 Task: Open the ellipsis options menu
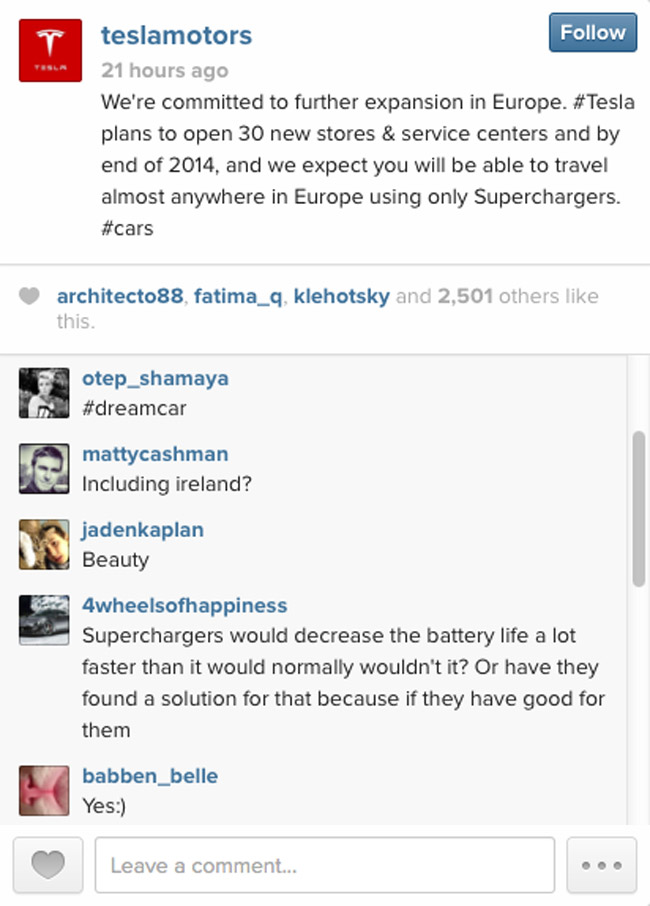point(601,864)
